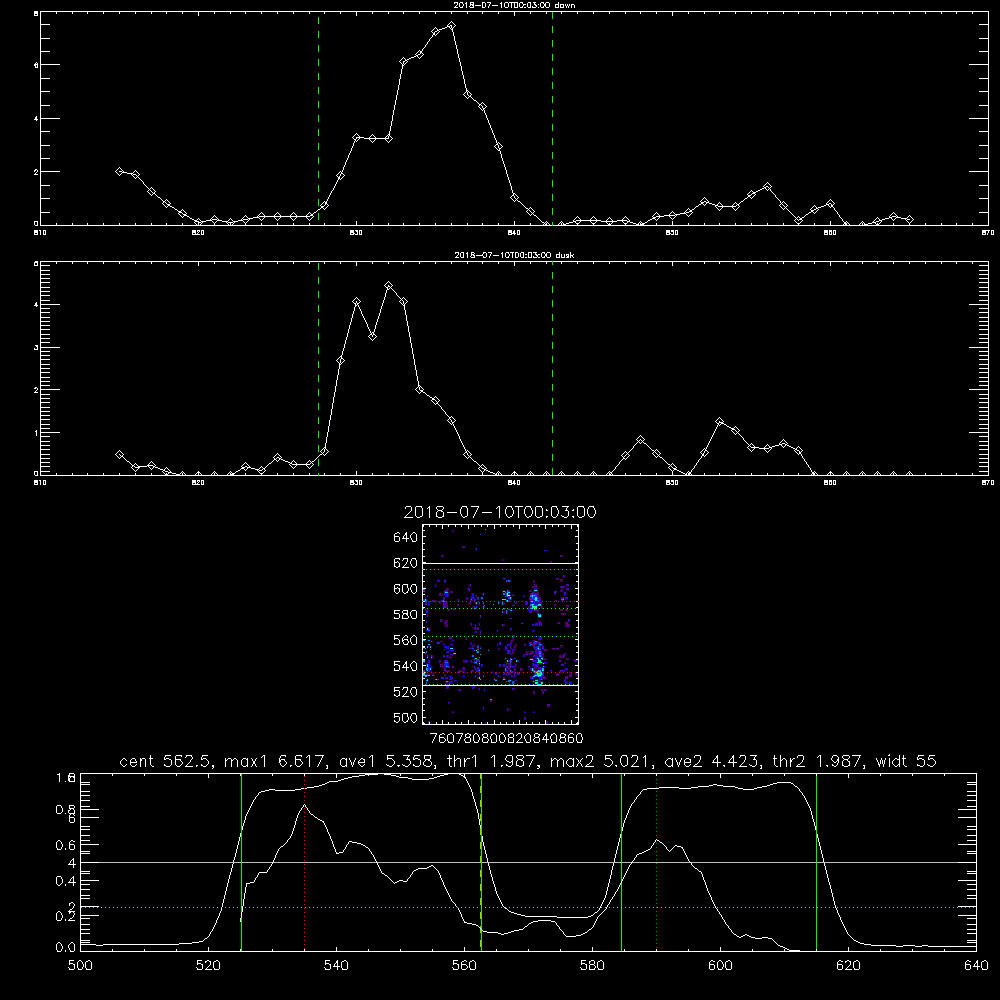Viewport: 1000px width, 1000px height.
Task: Click bottom profile y-axis label '0.4'
Action: point(66,881)
